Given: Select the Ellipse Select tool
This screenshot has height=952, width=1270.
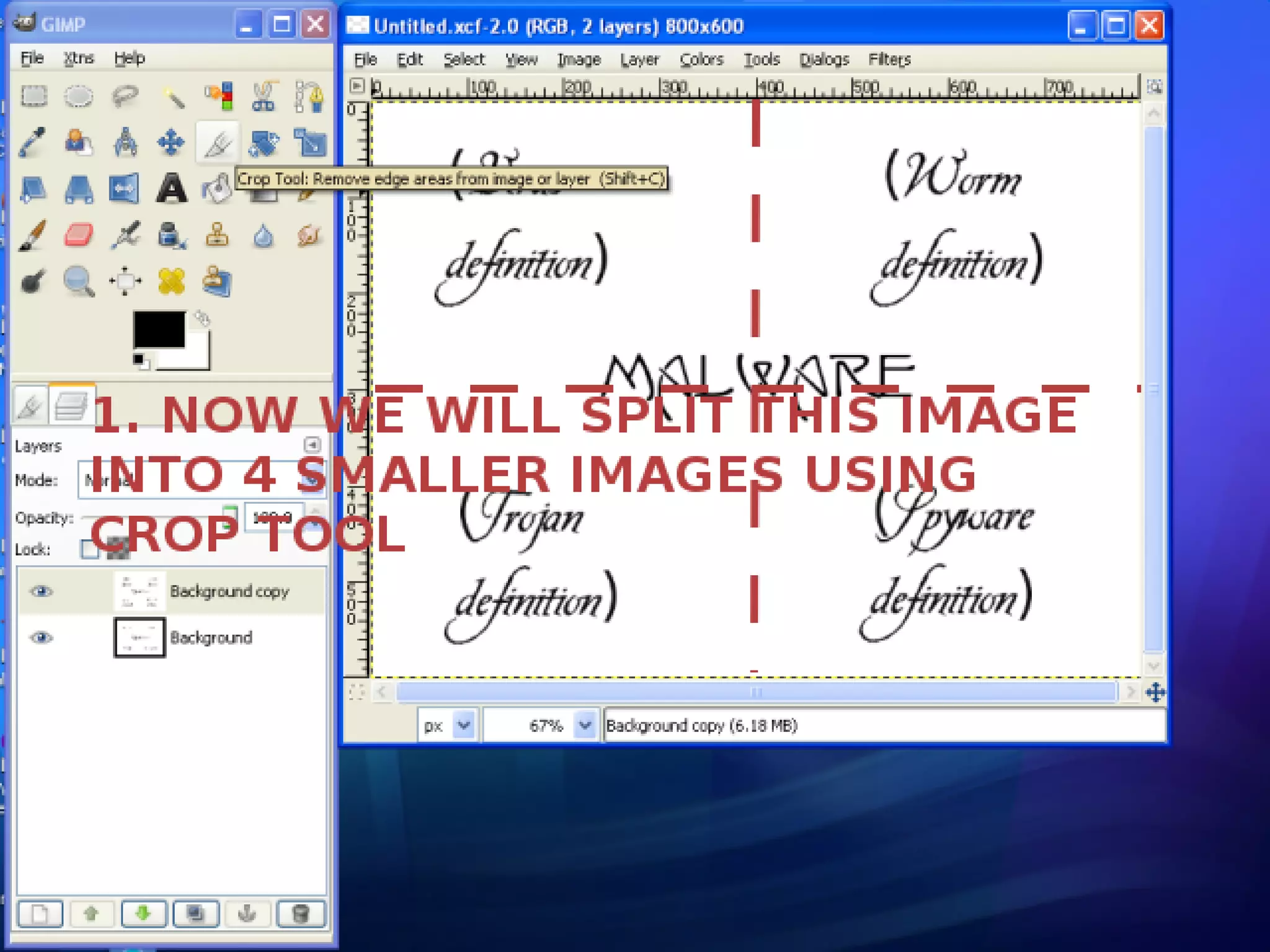Looking at the screenshot, I should (x=79, y=96).
